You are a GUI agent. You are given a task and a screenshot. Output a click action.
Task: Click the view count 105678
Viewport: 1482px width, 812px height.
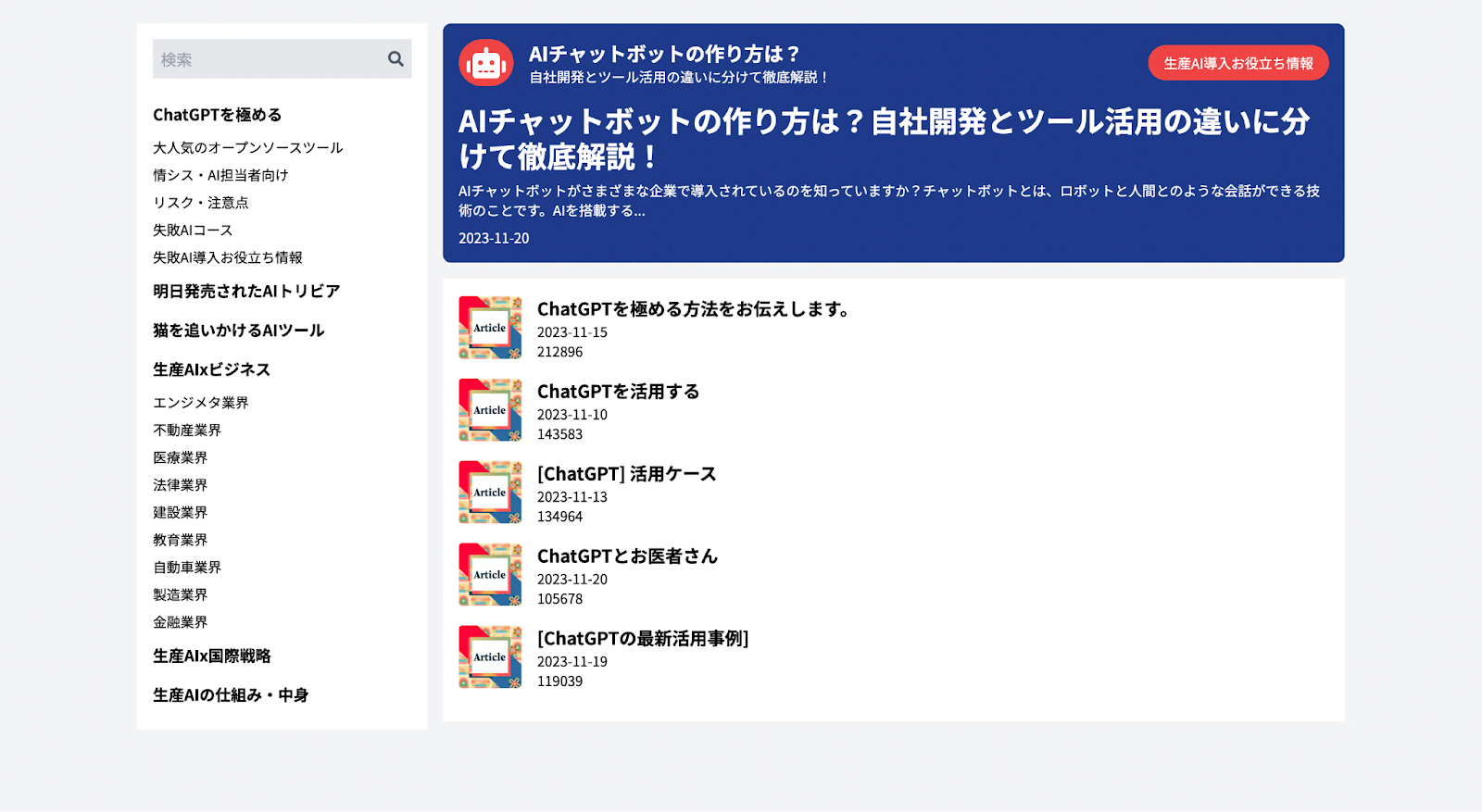pyautogui.click(x=560, y=599)
